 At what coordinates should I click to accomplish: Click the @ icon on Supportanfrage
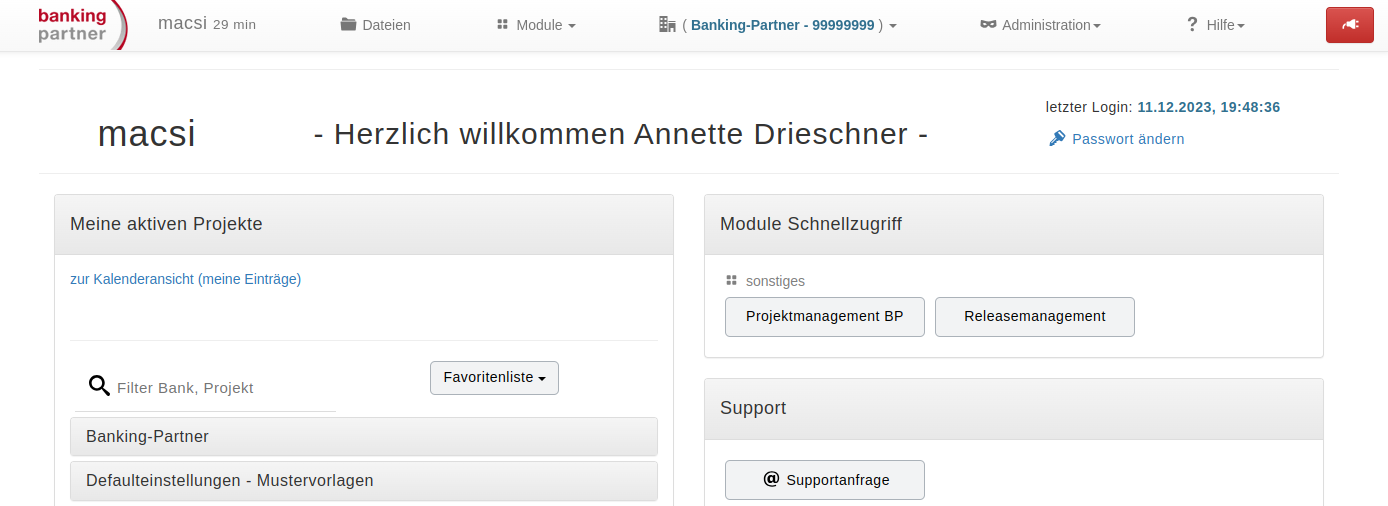coord(771,479)
